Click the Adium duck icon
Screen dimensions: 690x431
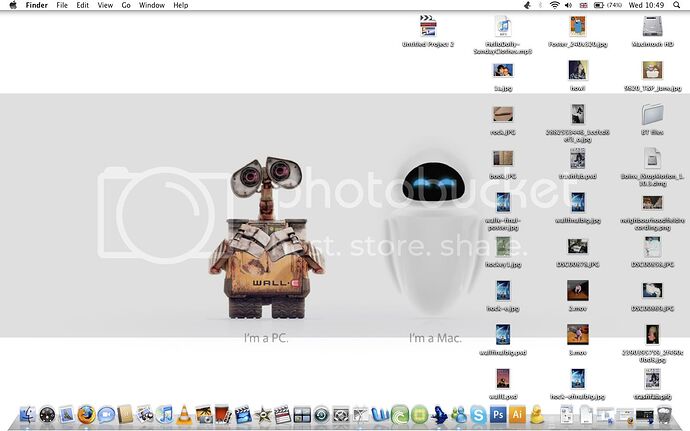[538, 414]
